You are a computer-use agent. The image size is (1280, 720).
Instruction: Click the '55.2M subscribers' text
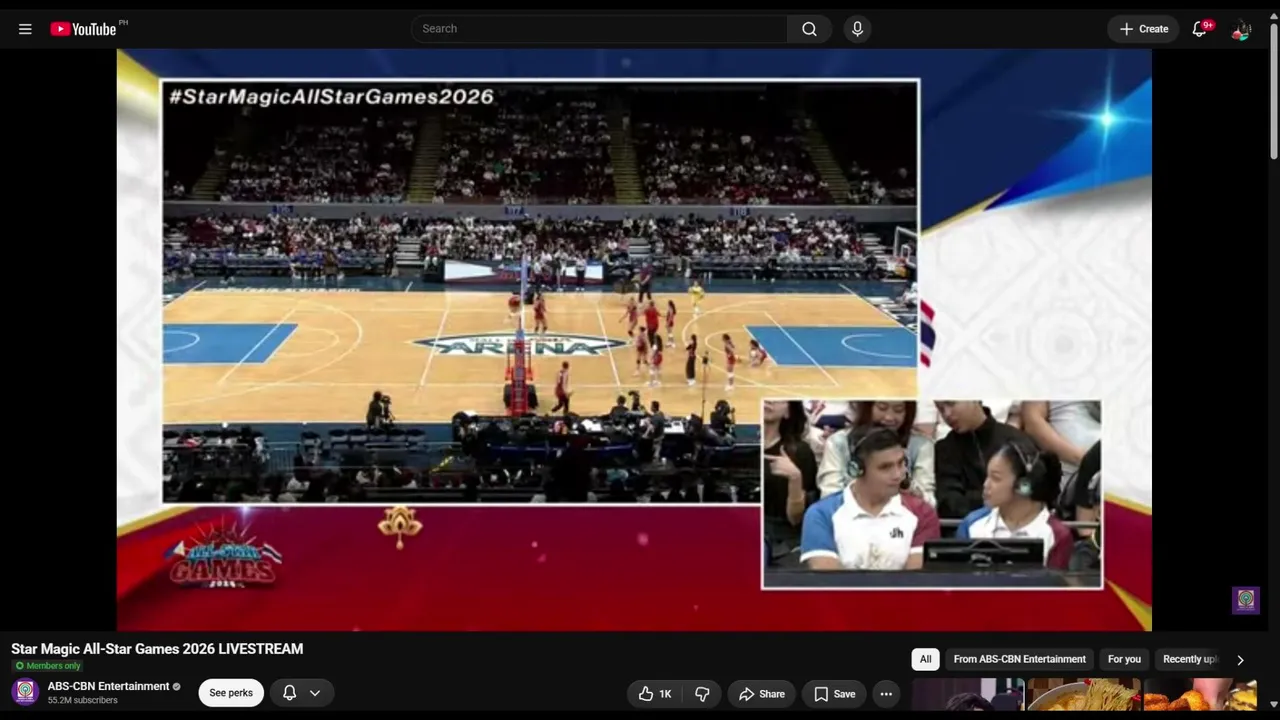(x=82, y=700)
